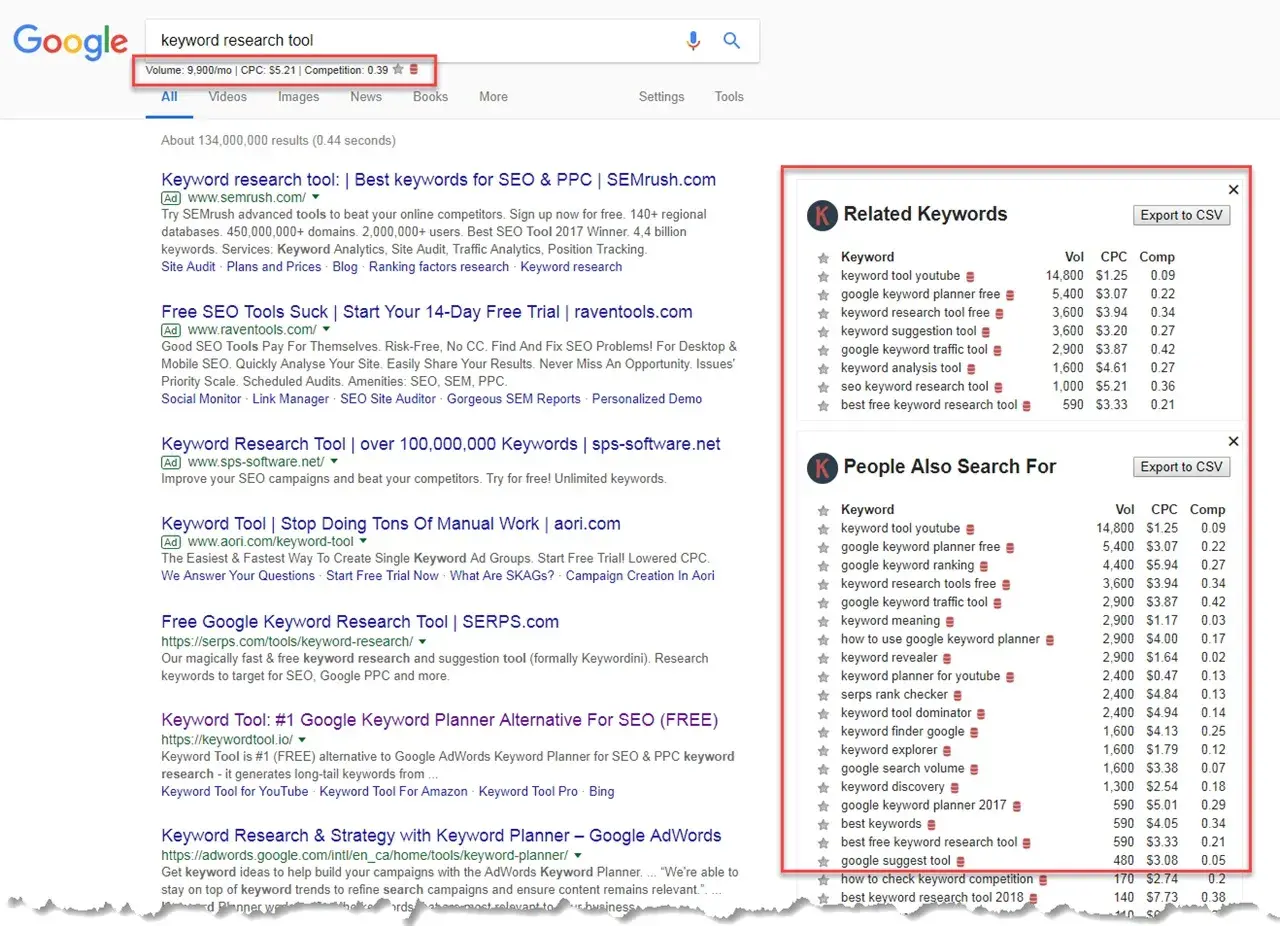Click database icon next to 'seo keyword research tool'
The width and height of the screenshot is (1280, 926).
pyautogui.click(x=998, y=387)
